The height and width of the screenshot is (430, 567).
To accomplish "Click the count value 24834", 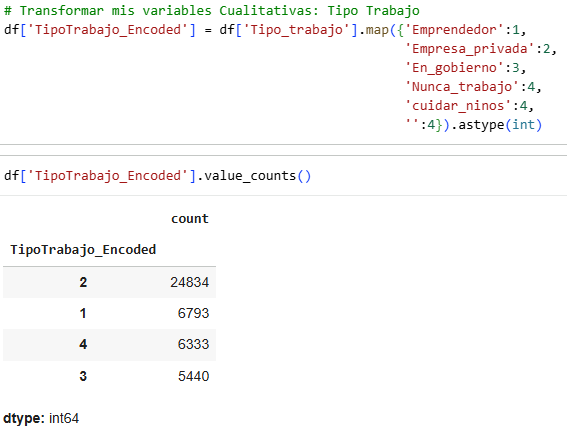I will (189, 282).
